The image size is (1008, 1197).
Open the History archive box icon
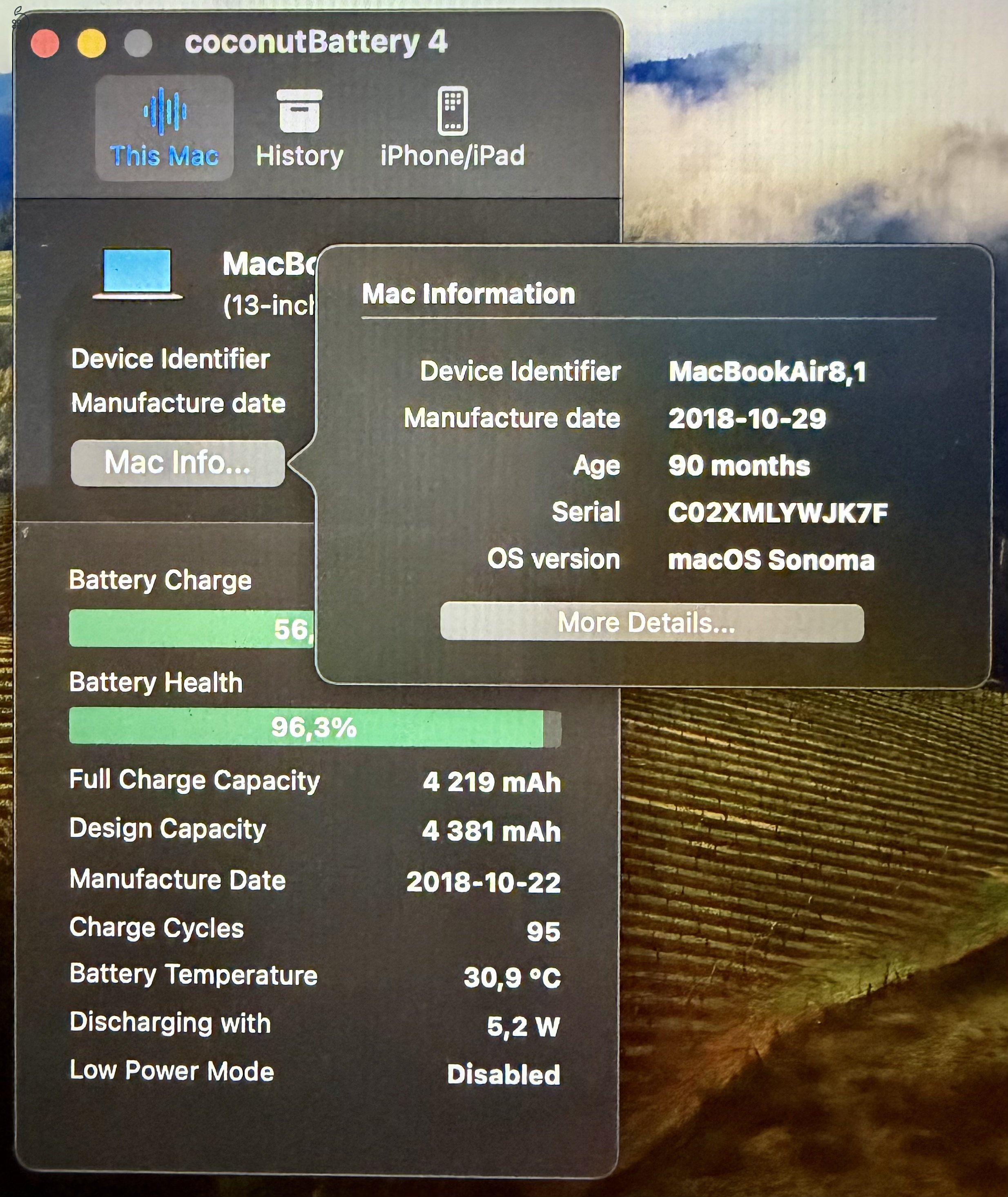(299, 111)
